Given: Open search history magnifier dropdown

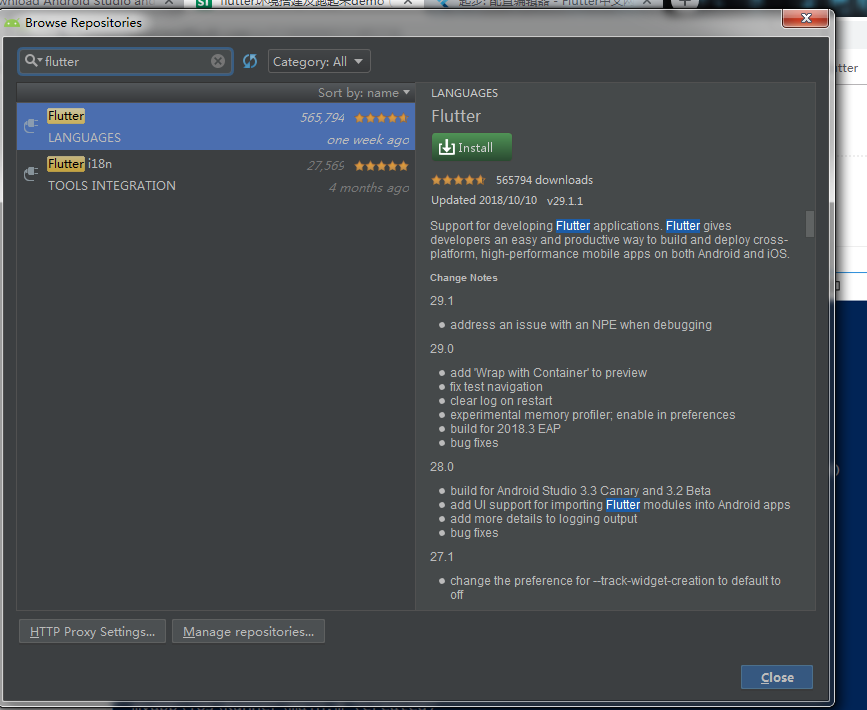Looking at the screenshot, I should [x=33, y=60].
